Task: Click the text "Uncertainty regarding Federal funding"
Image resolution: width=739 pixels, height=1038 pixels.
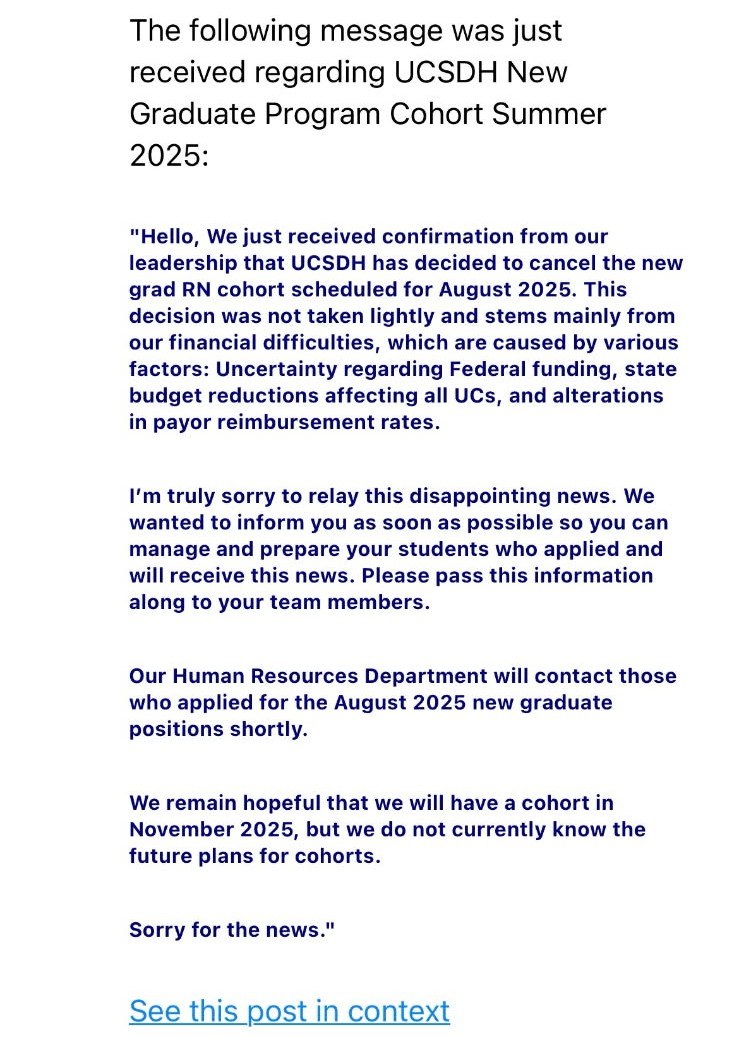Action: 417,369
